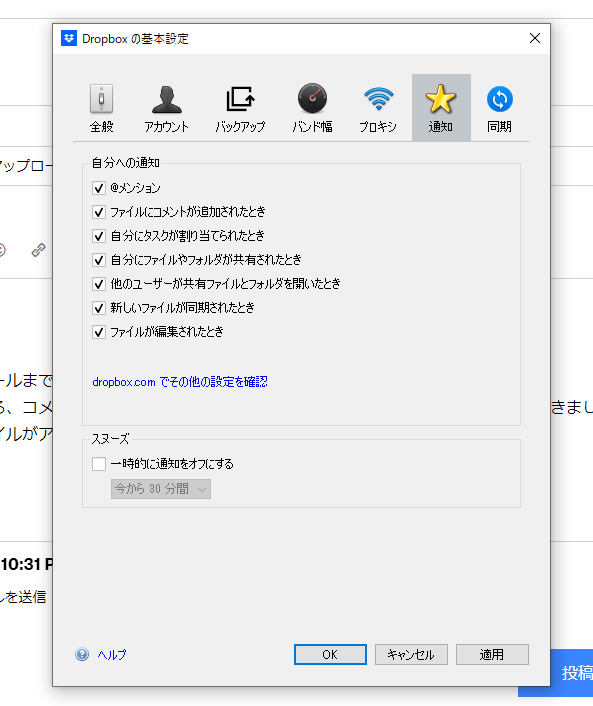Open the バンド幅 (Bandwidth) settings tab
Screen dimensions: 593x706
(312, 108)
